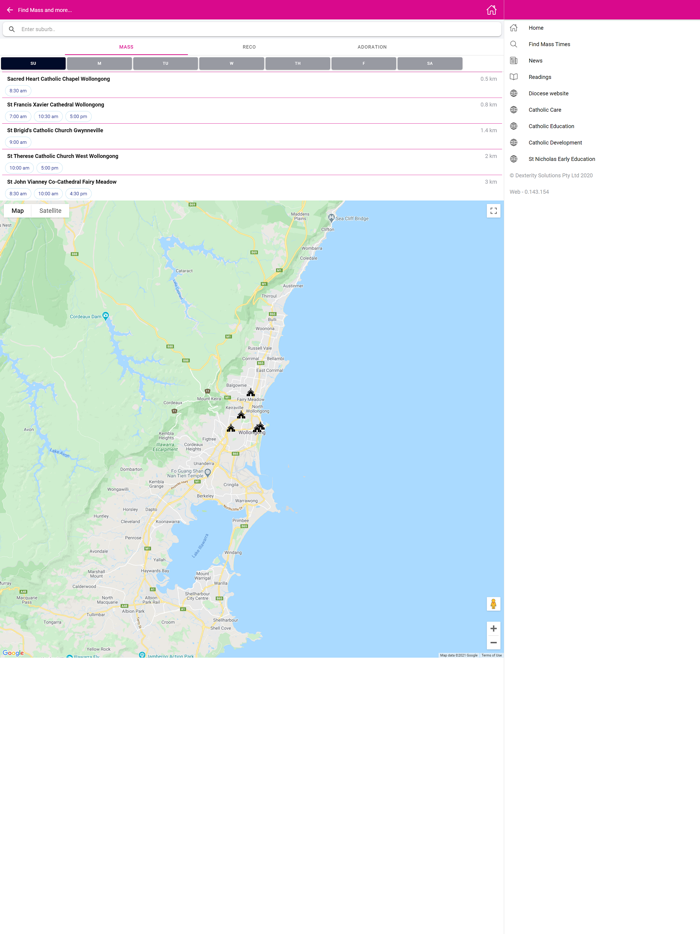This screenshot has height=934, width=700.
Task: Click the Diocese website globe icon
Action: click(x=514, y=94)
